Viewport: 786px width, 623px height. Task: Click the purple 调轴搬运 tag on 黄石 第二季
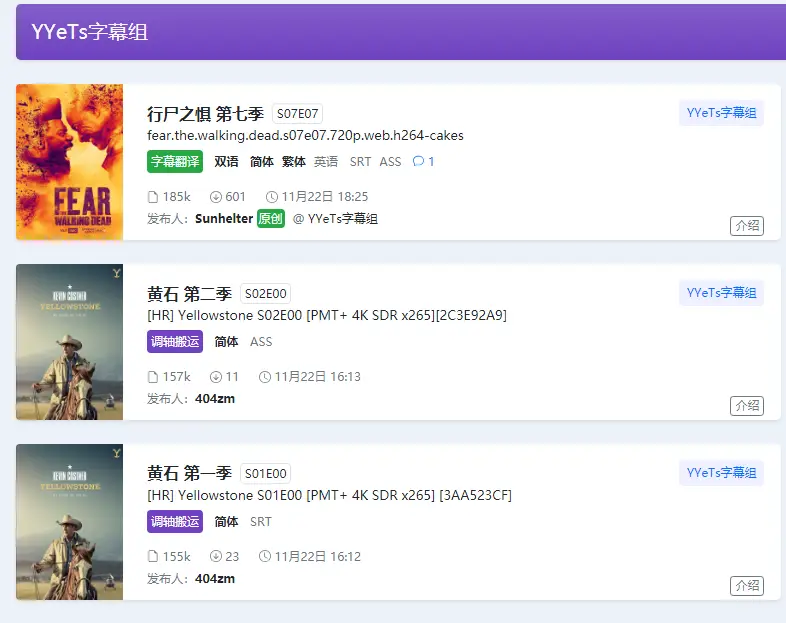point(175,342)
